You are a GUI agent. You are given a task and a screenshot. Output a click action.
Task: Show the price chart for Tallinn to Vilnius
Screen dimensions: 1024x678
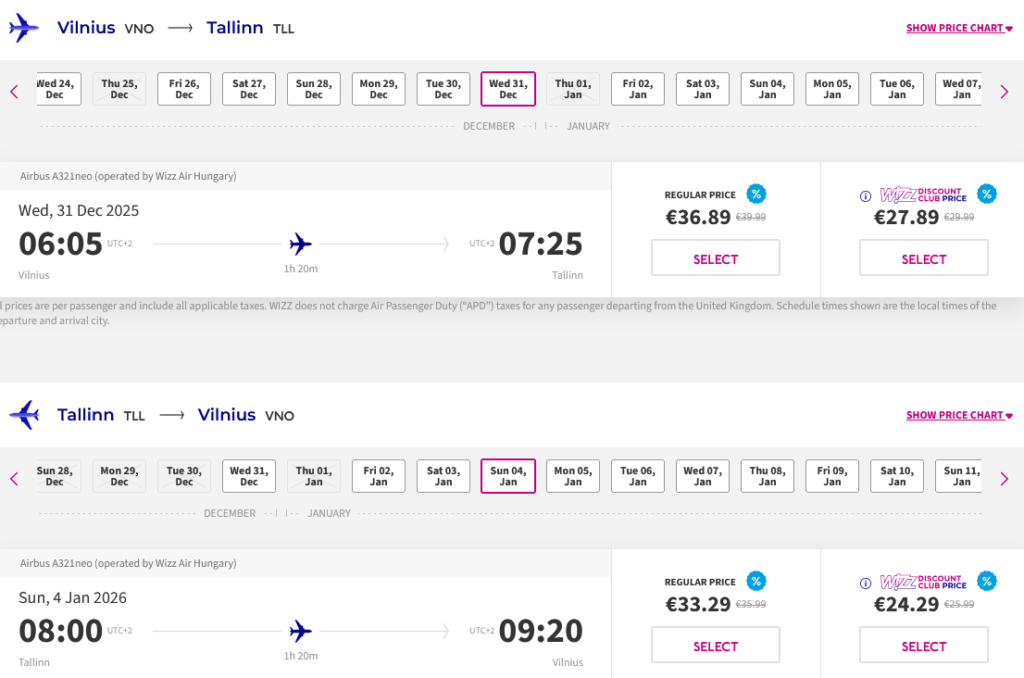[959, 415]
